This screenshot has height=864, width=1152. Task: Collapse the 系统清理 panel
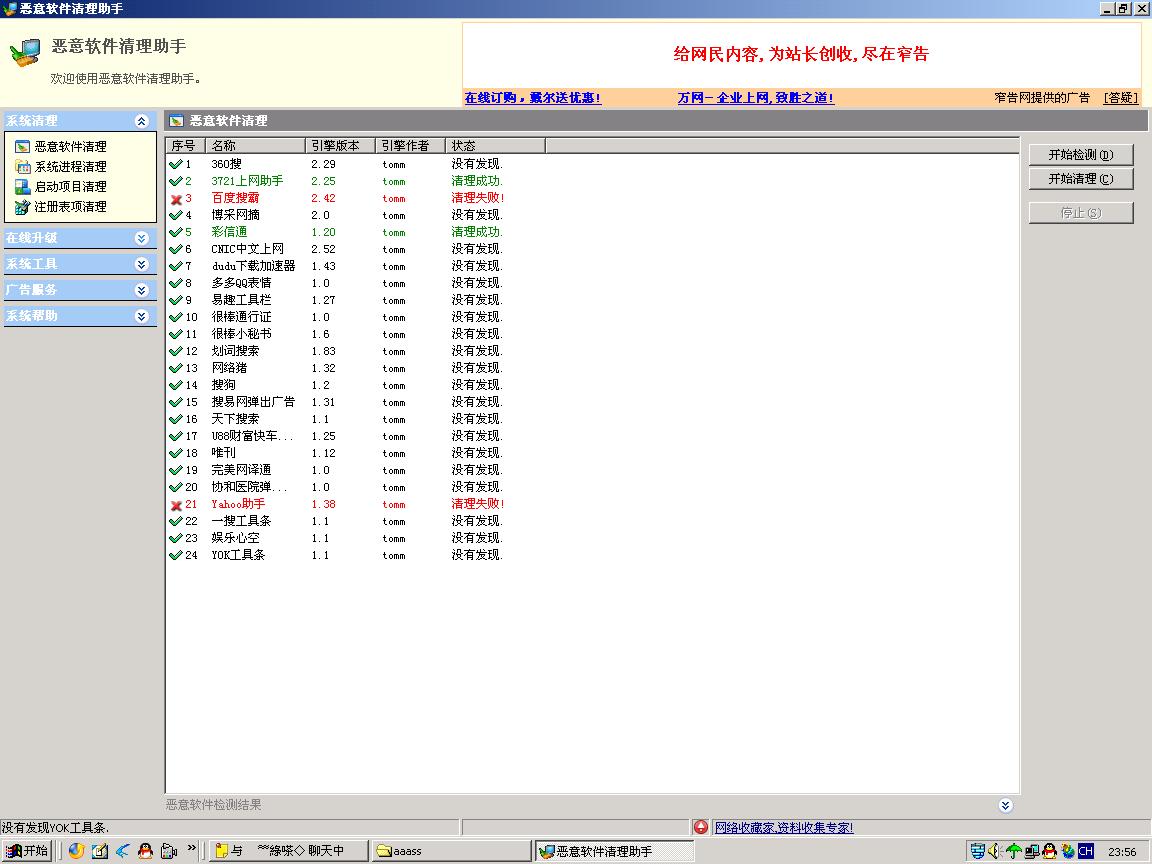(x=141, y=121)
